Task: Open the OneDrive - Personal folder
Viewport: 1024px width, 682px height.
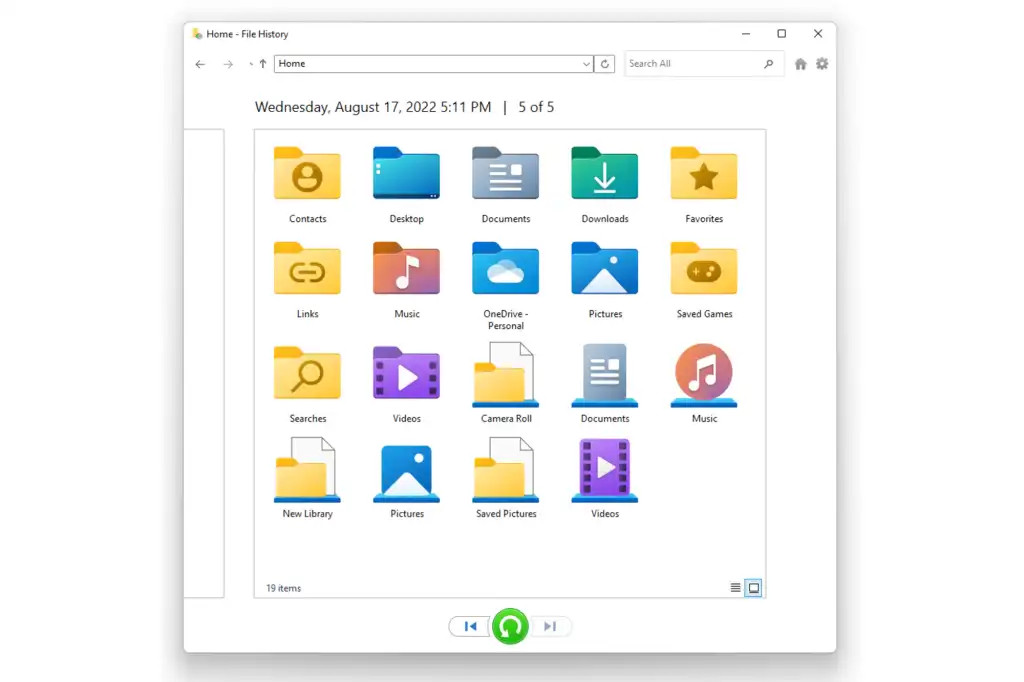Action: click(x=505, y=269)
